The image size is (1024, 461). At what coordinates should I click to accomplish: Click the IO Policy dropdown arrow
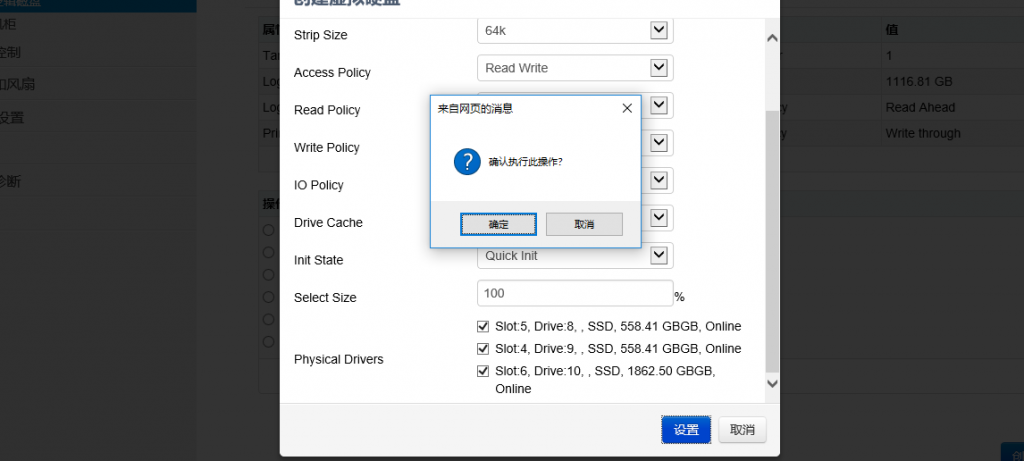coord(658,181)
